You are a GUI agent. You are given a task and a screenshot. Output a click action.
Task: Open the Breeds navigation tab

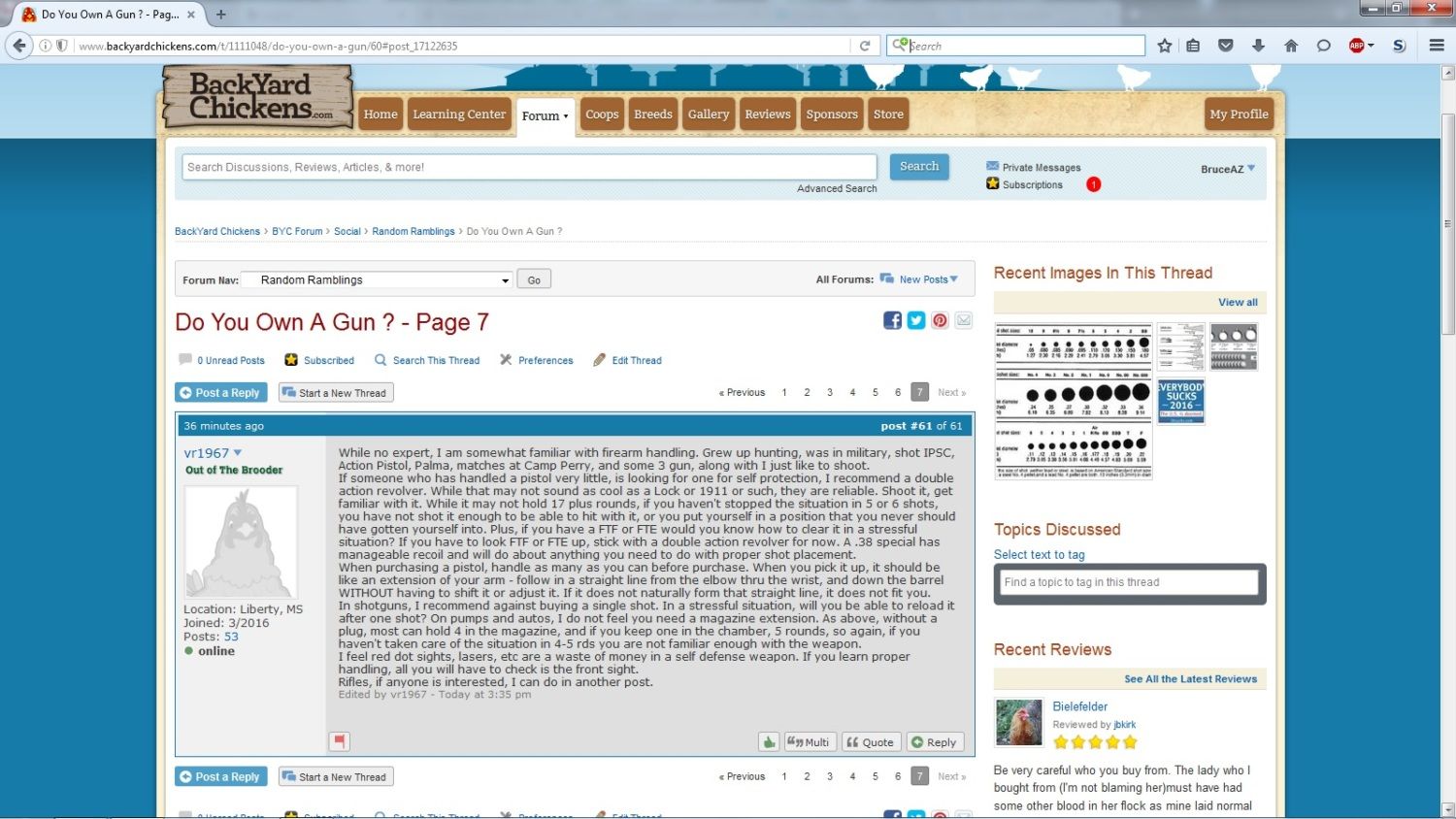coord(652,115)
